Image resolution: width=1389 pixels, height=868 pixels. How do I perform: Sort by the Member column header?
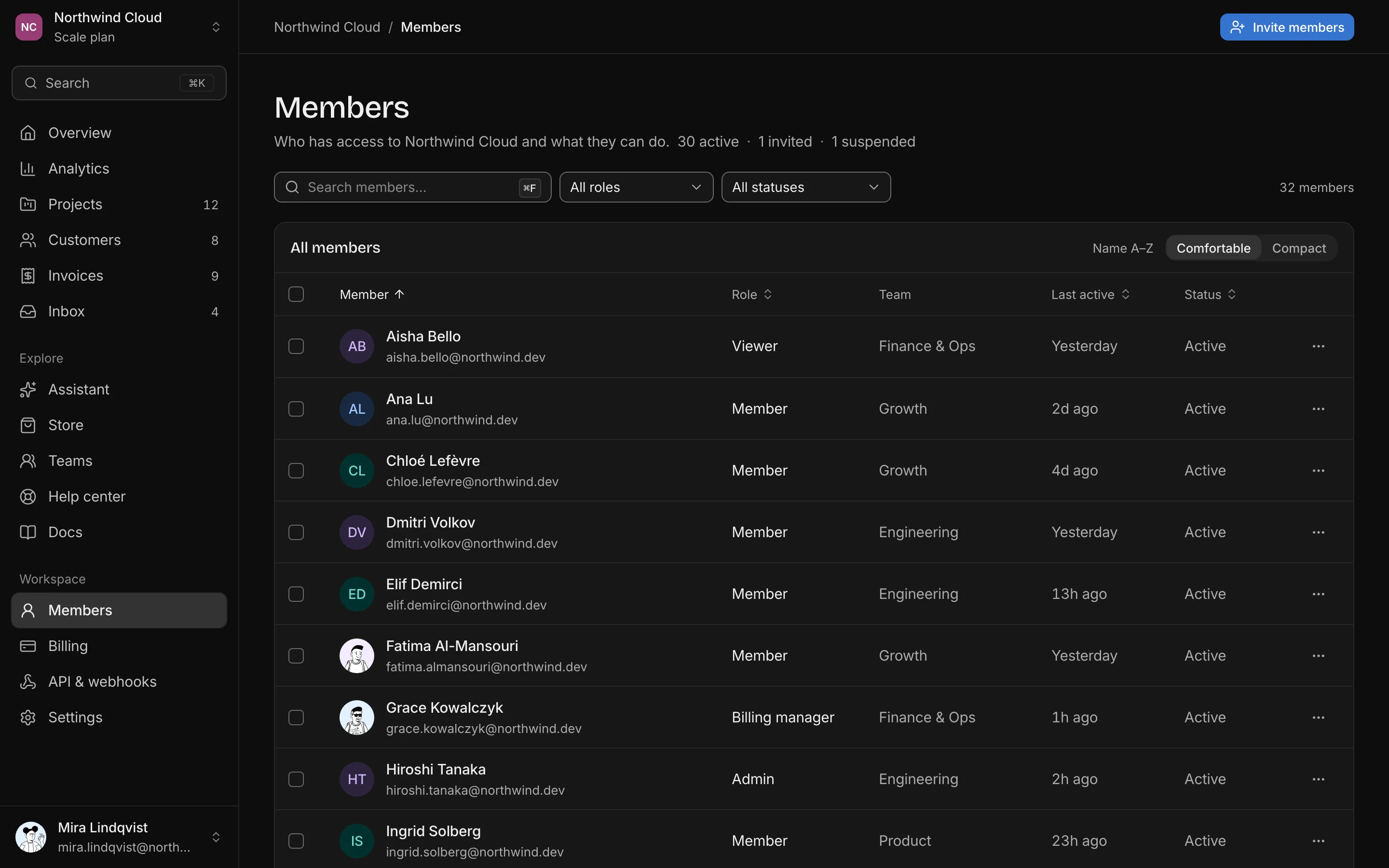372,295
